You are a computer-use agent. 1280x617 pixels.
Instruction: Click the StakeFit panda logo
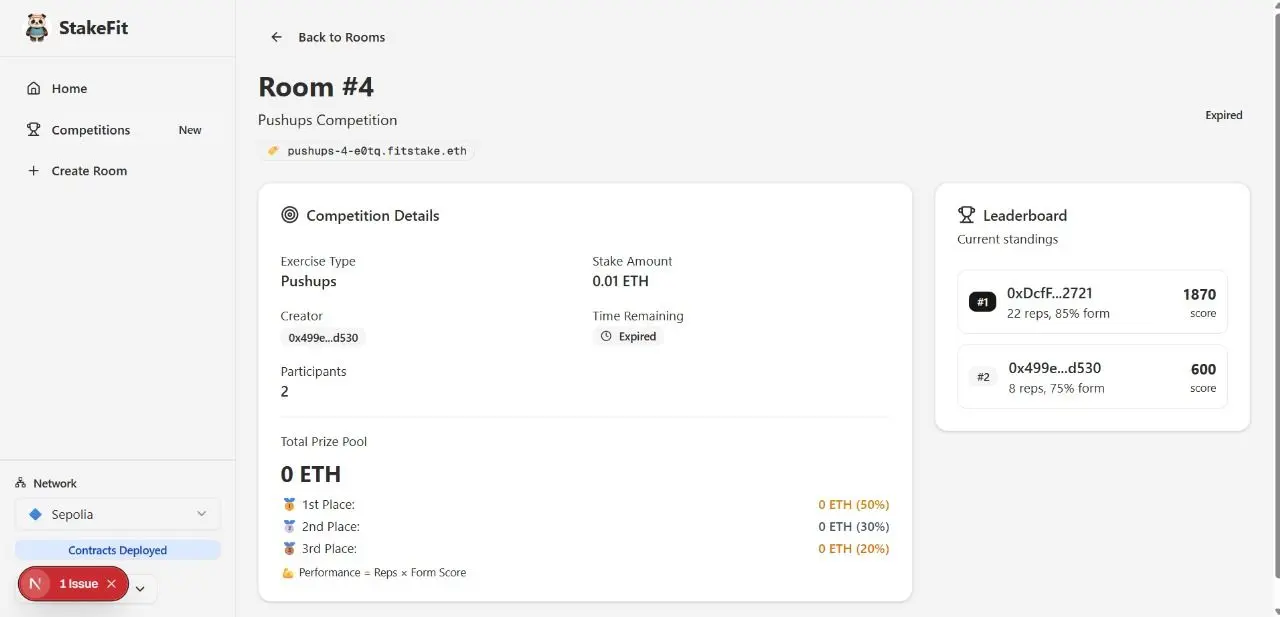[36, 28]
